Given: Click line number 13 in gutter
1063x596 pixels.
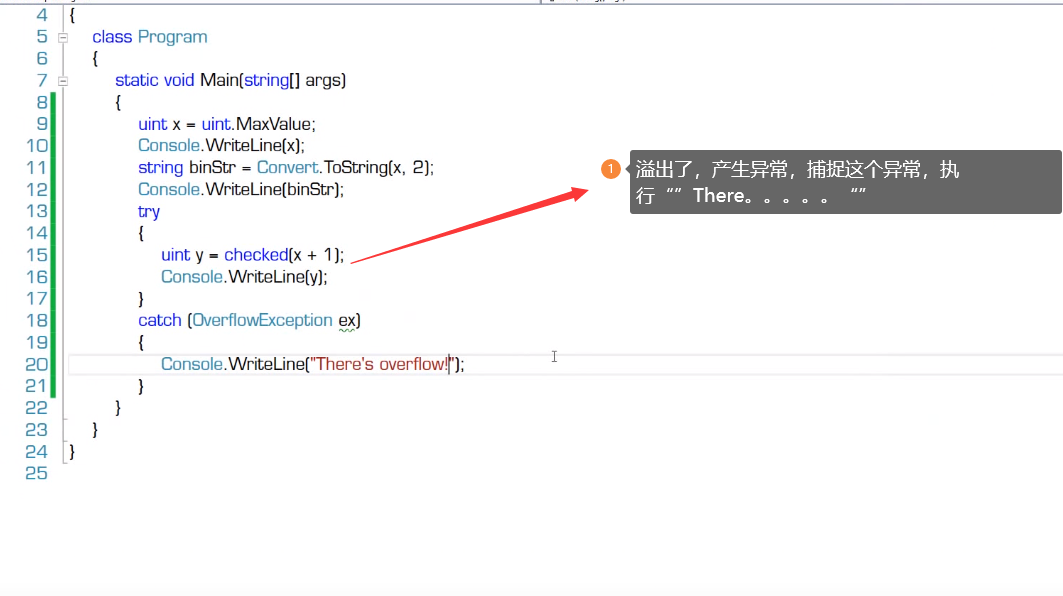Looking at the screenshot, I should click(37, 212).
